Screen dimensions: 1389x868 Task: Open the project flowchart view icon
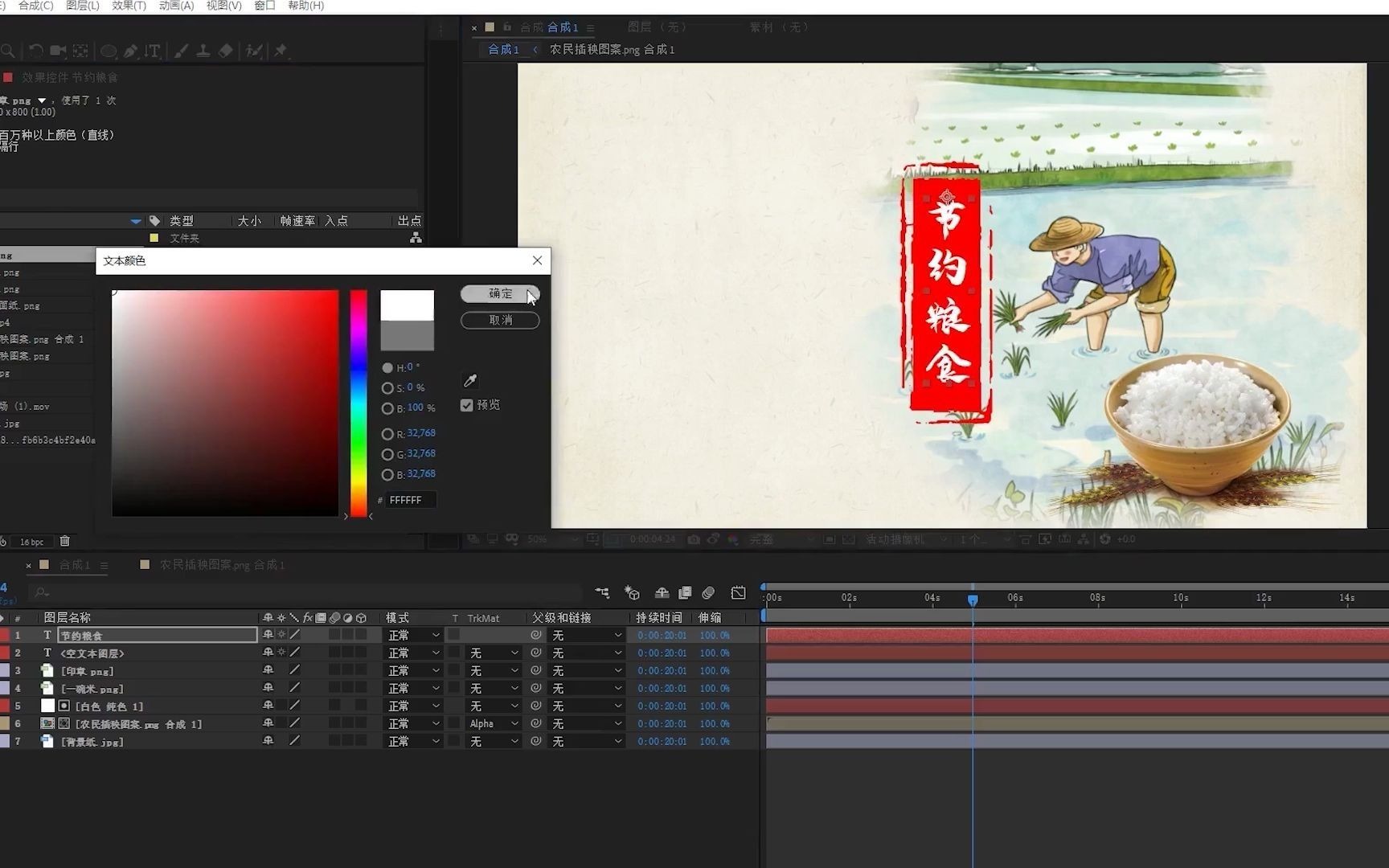coord(416,238)
